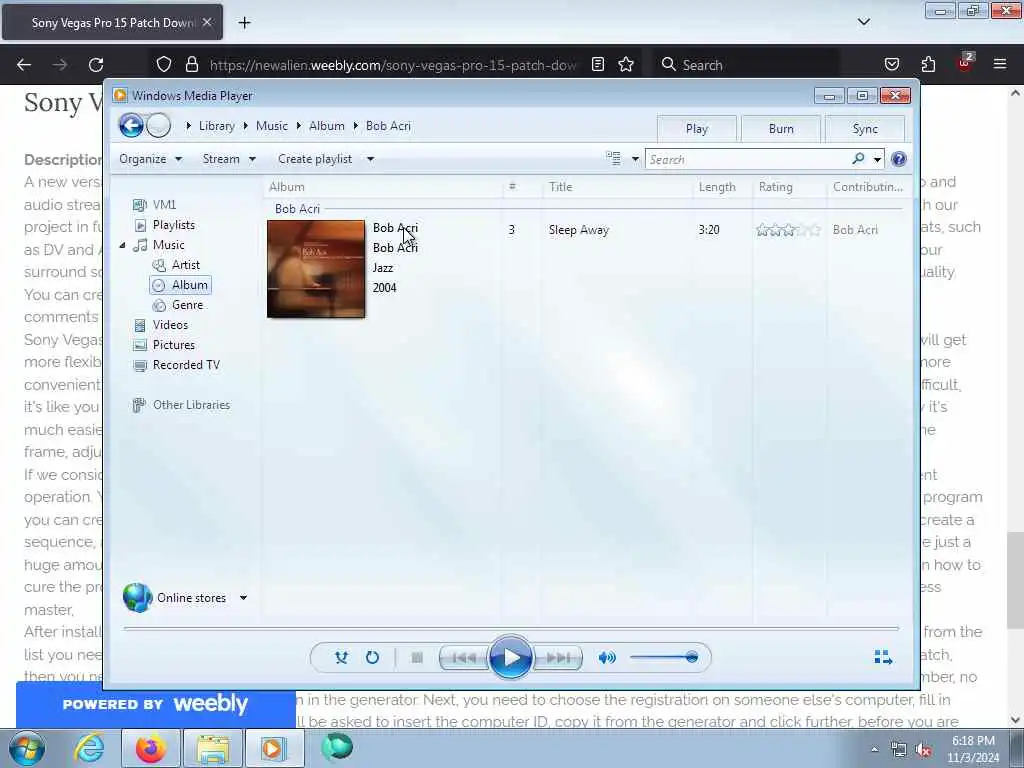Switch to the Burn tab

point(781,129)
